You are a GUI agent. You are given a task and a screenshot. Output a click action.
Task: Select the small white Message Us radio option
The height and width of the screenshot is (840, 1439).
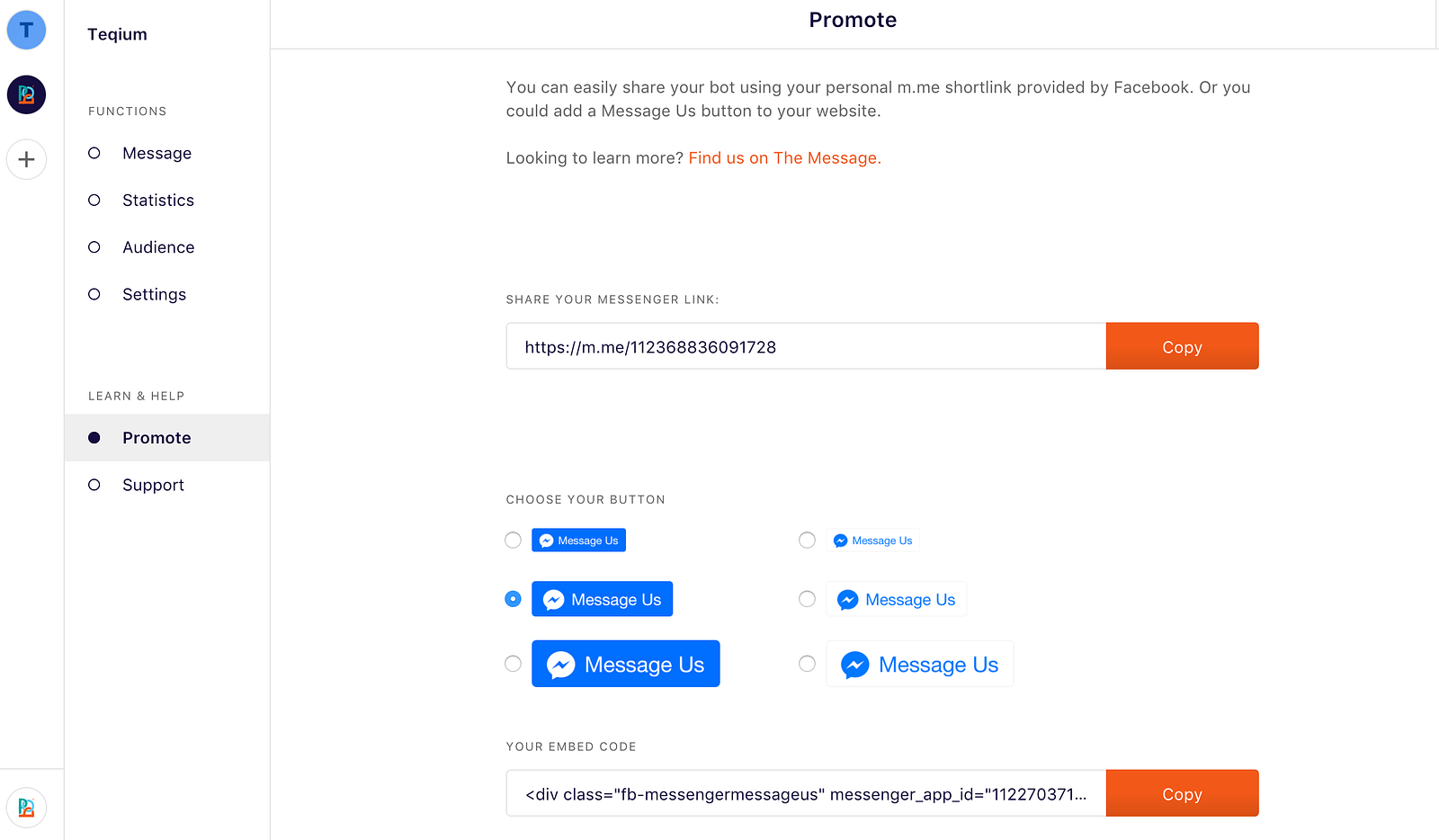[808, 541]
